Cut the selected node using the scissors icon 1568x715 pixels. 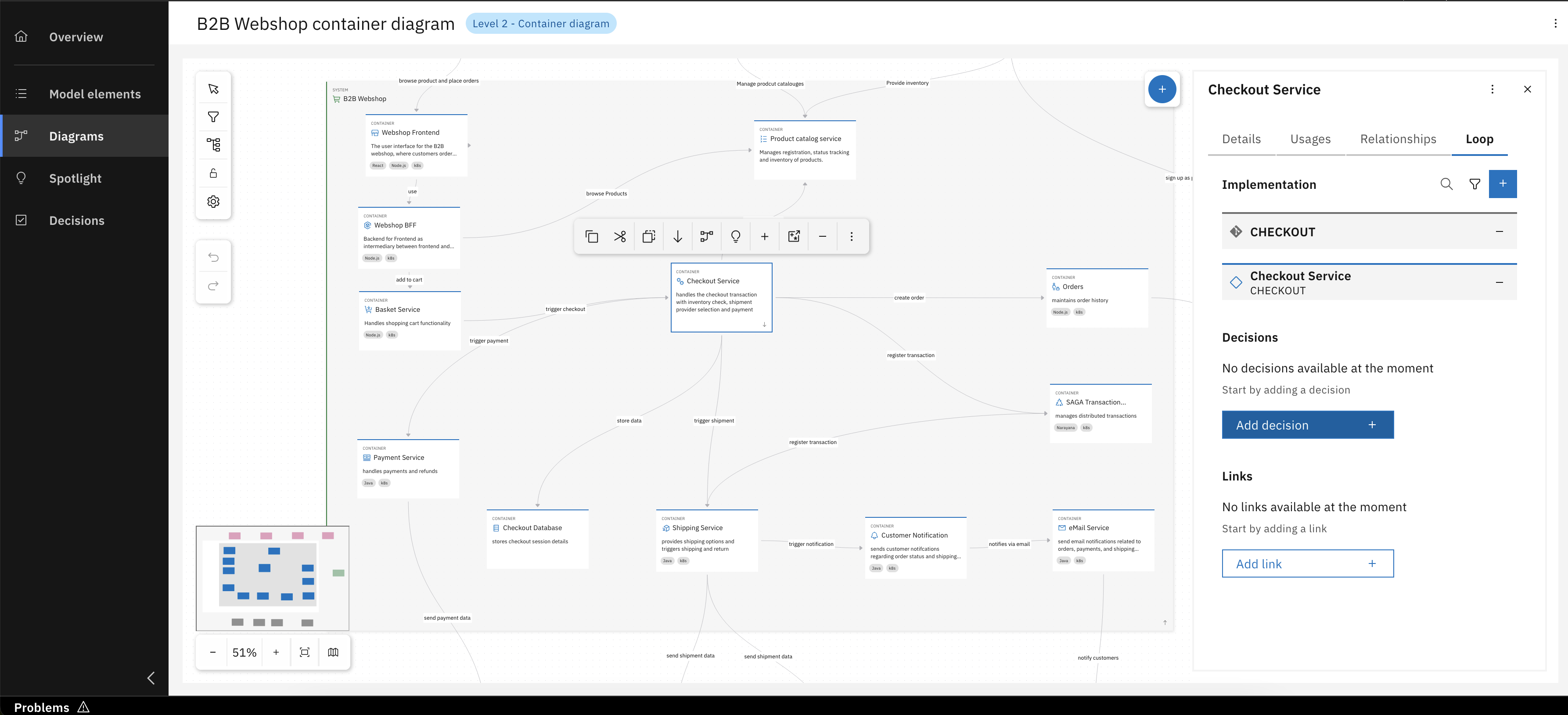tap(620, 236)
